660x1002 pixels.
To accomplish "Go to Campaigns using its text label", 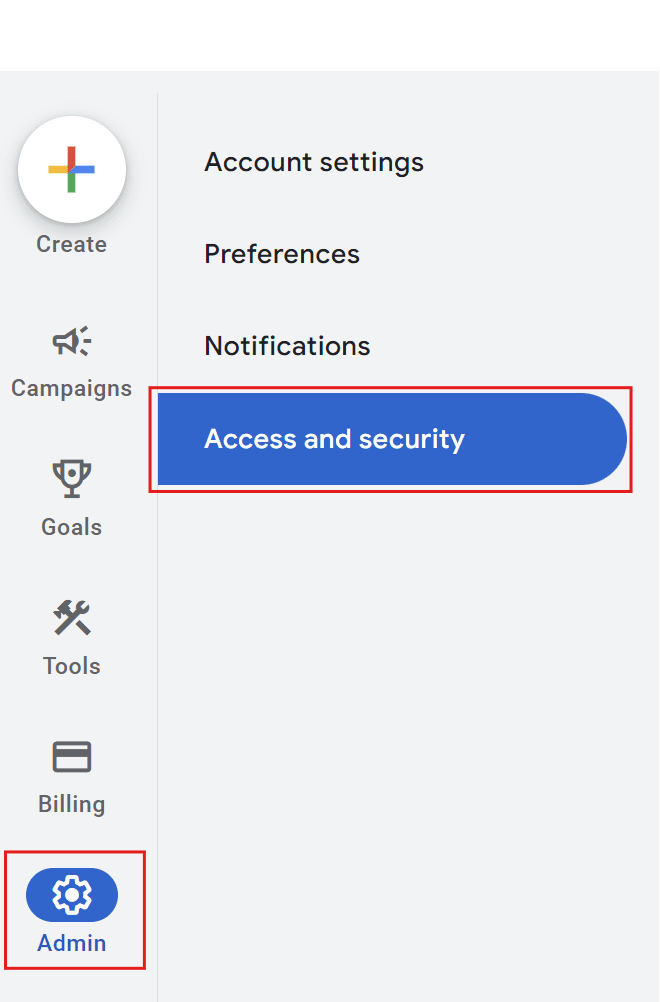I will click(x=71, y=388).
